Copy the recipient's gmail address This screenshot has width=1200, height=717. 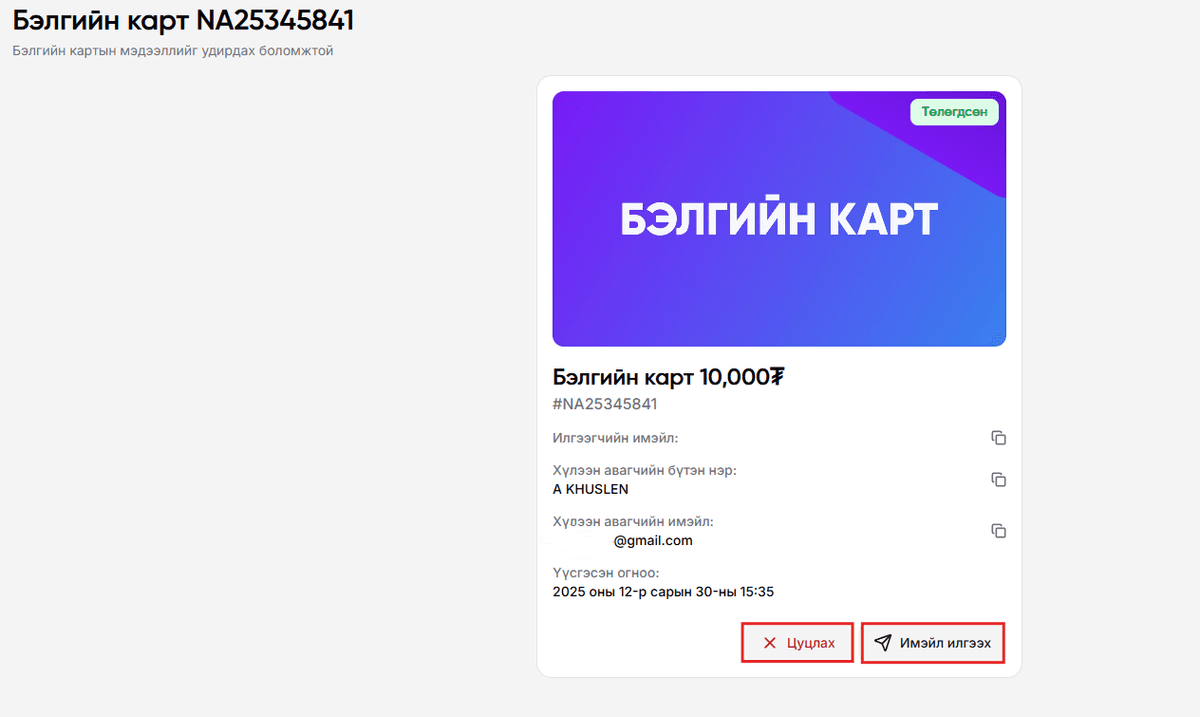(998, 531)
